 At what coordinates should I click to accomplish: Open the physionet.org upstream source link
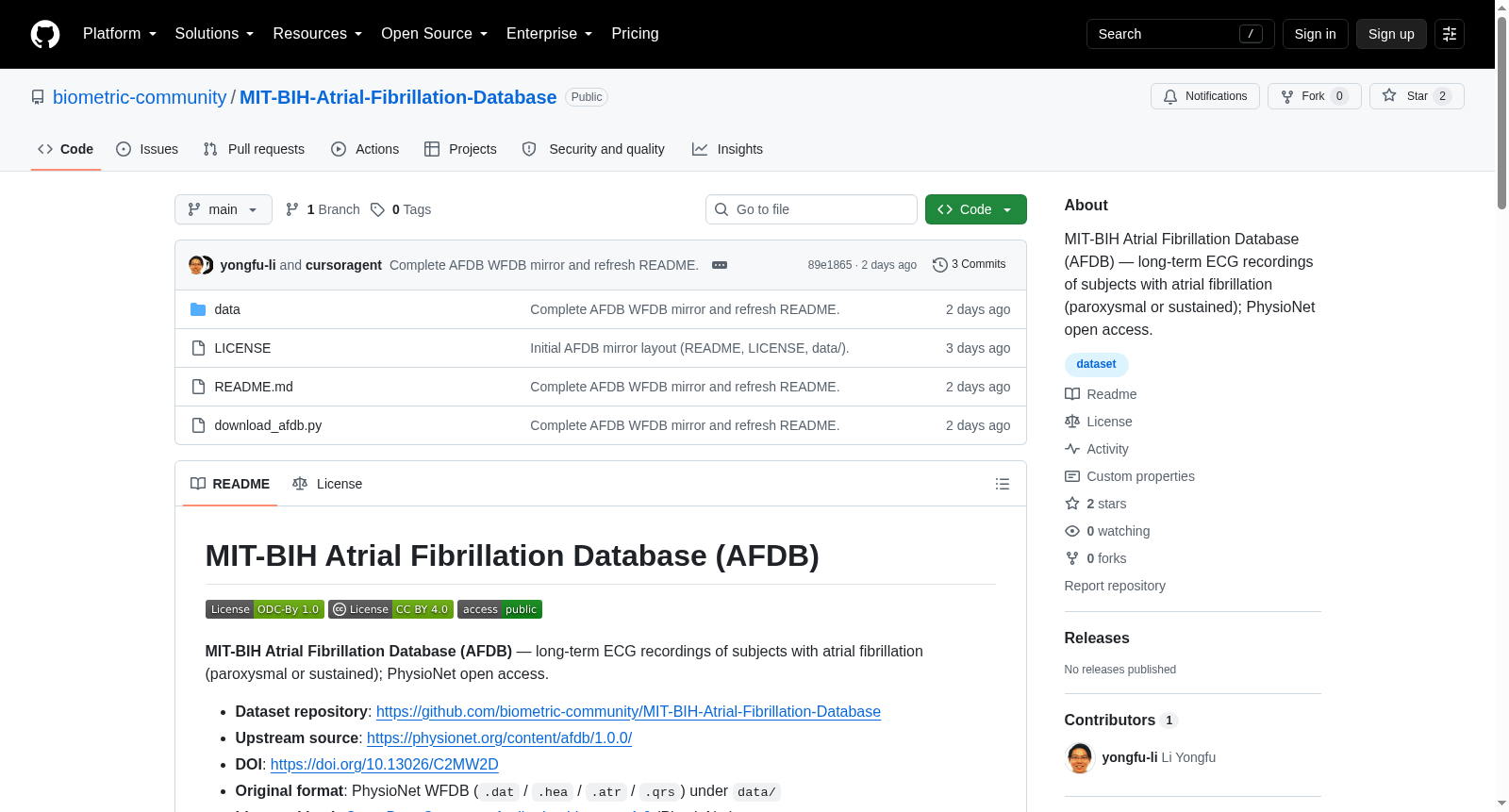click(x=499, y=737)
